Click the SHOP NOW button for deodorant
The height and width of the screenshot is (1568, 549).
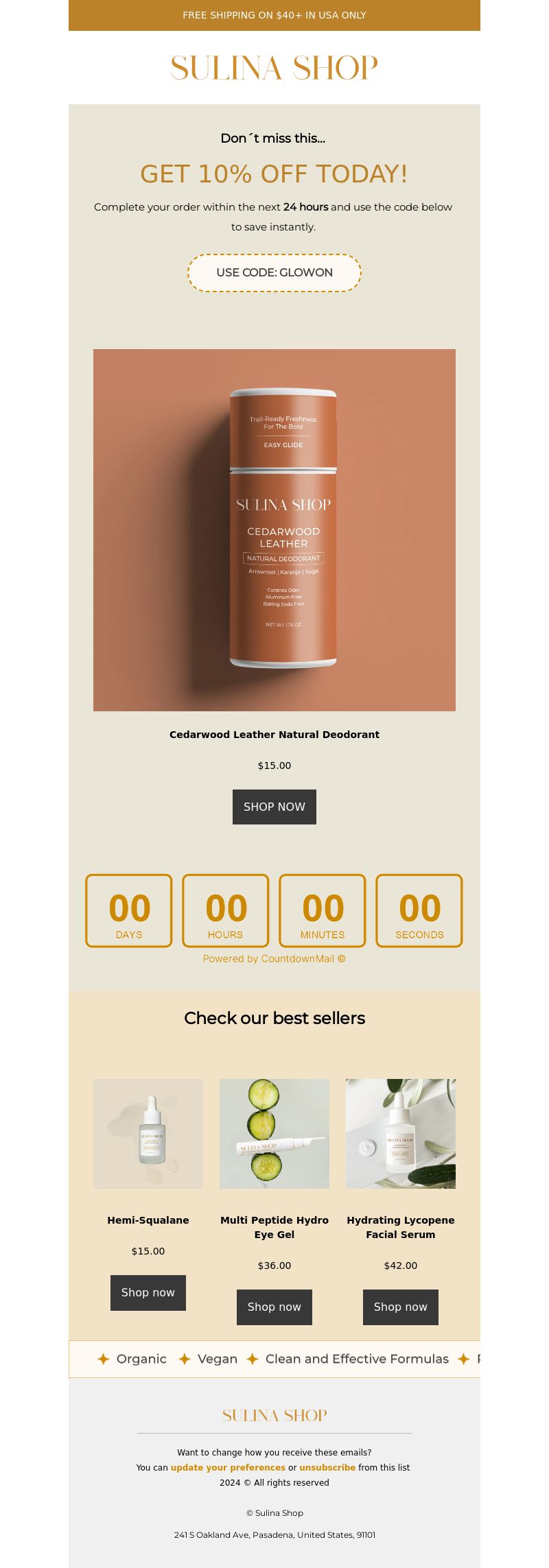tap(274, 807)
